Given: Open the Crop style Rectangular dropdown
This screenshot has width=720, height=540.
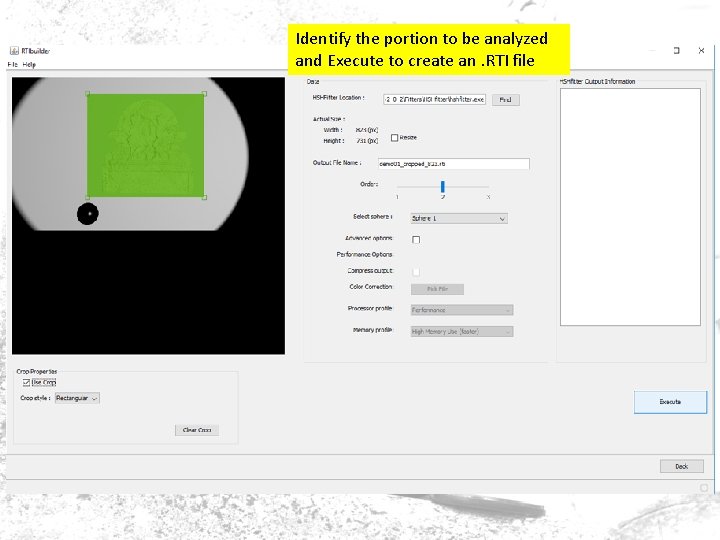Looking at the screenshot, I should click(x=77, y=398).
